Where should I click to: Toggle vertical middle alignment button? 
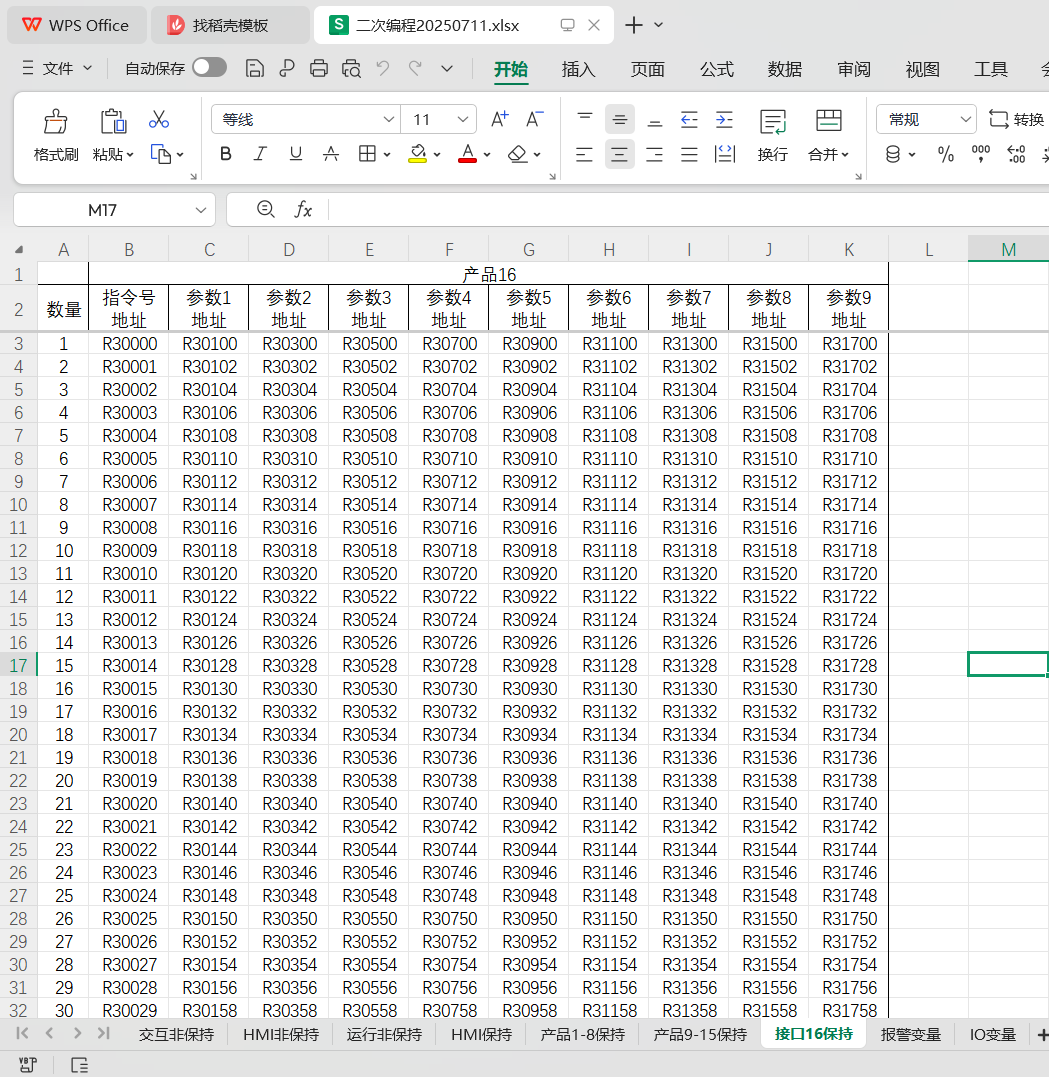pos(620,120)
